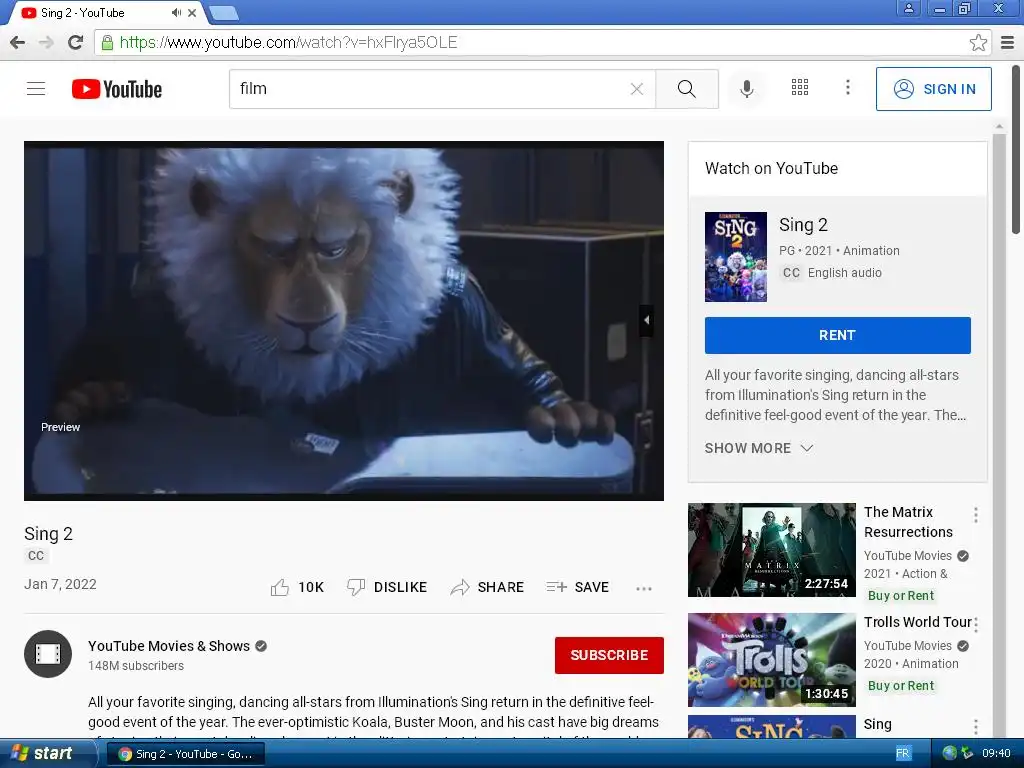The image size is (1024, 768).
Task: Focus the YouTube search field
Action: 431,89
